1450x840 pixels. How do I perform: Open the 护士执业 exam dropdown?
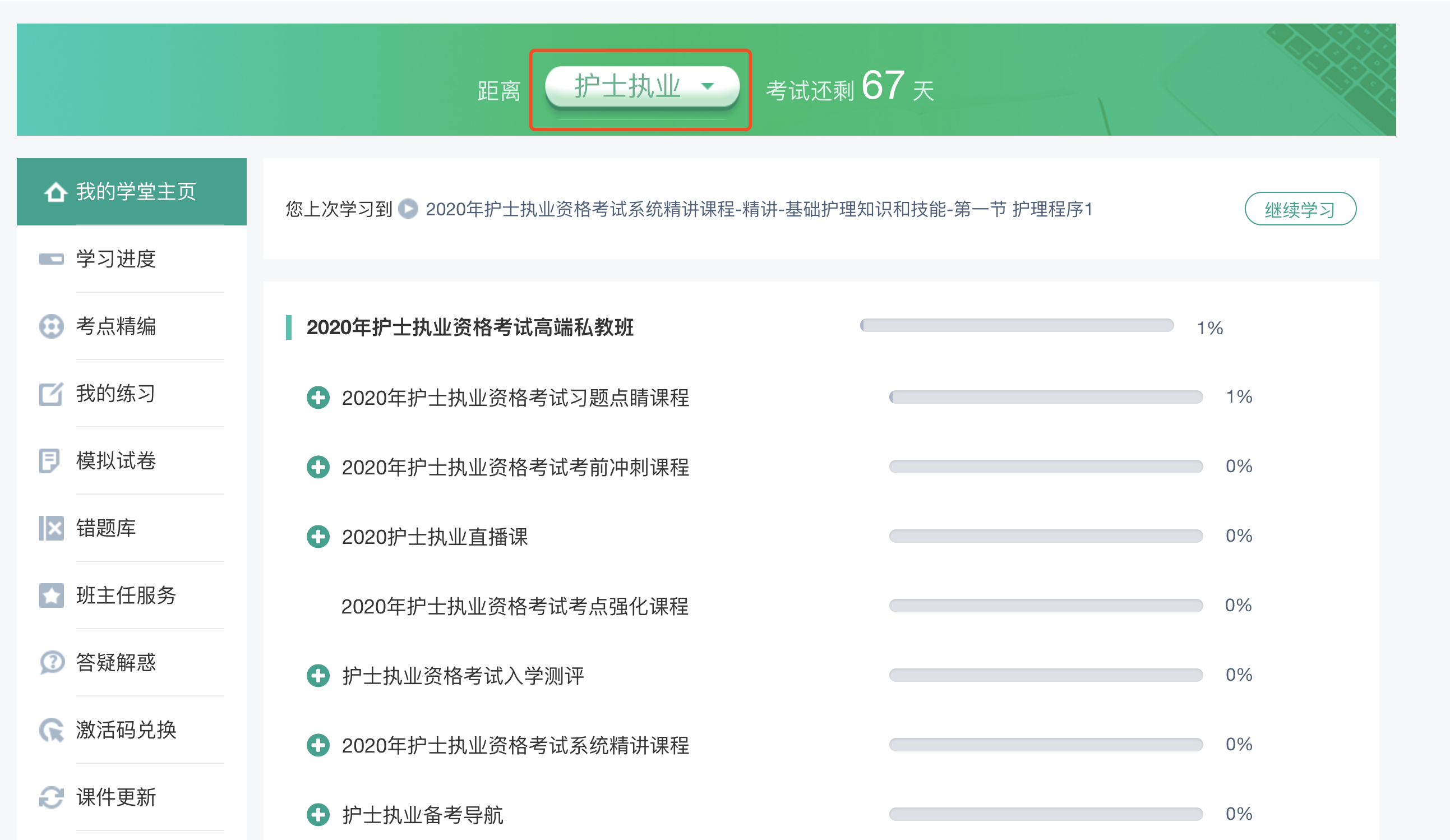(x=641, y=87)
